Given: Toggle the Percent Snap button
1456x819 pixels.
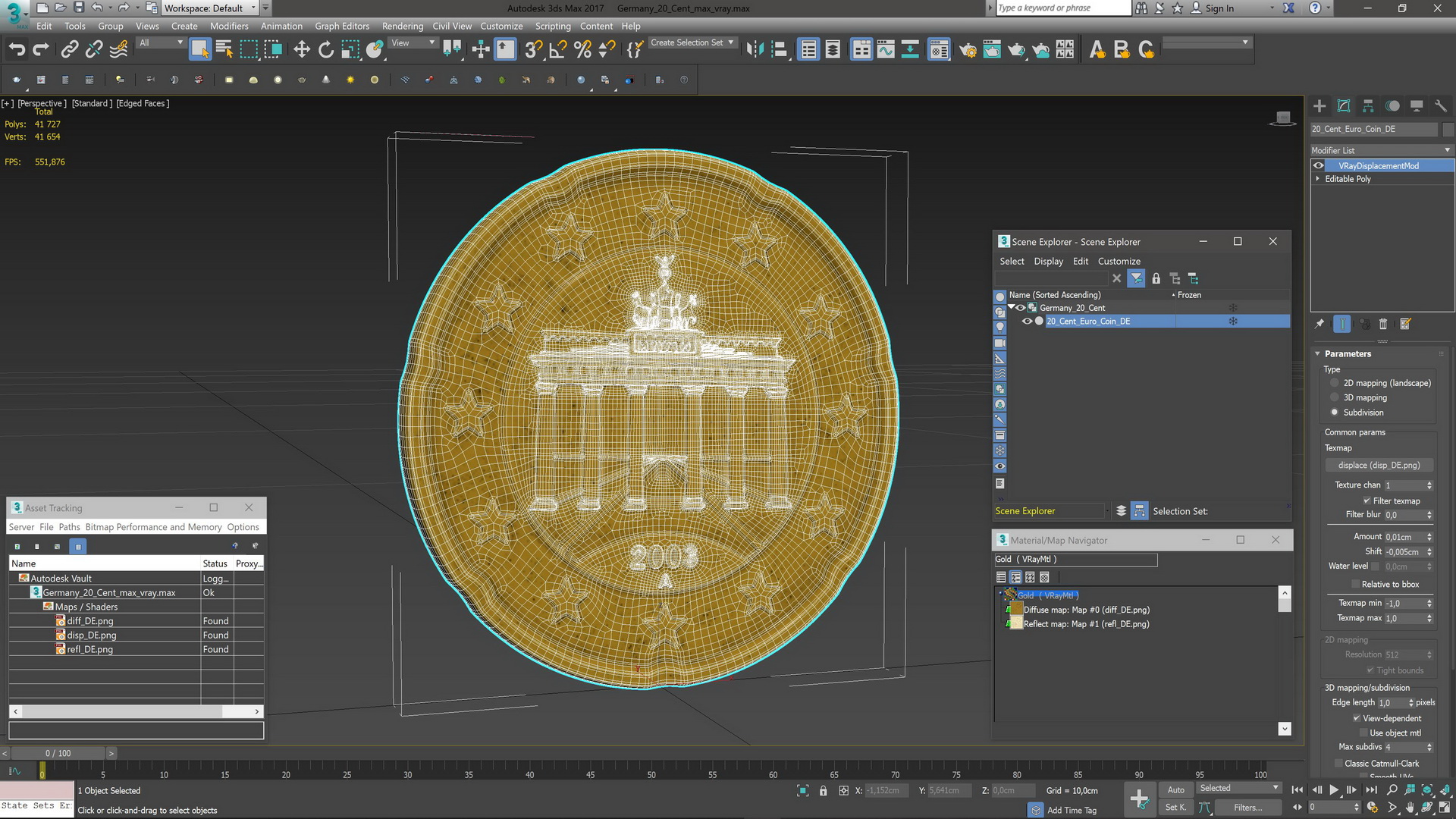Looking at the screenshot, I should click(582, 50).
